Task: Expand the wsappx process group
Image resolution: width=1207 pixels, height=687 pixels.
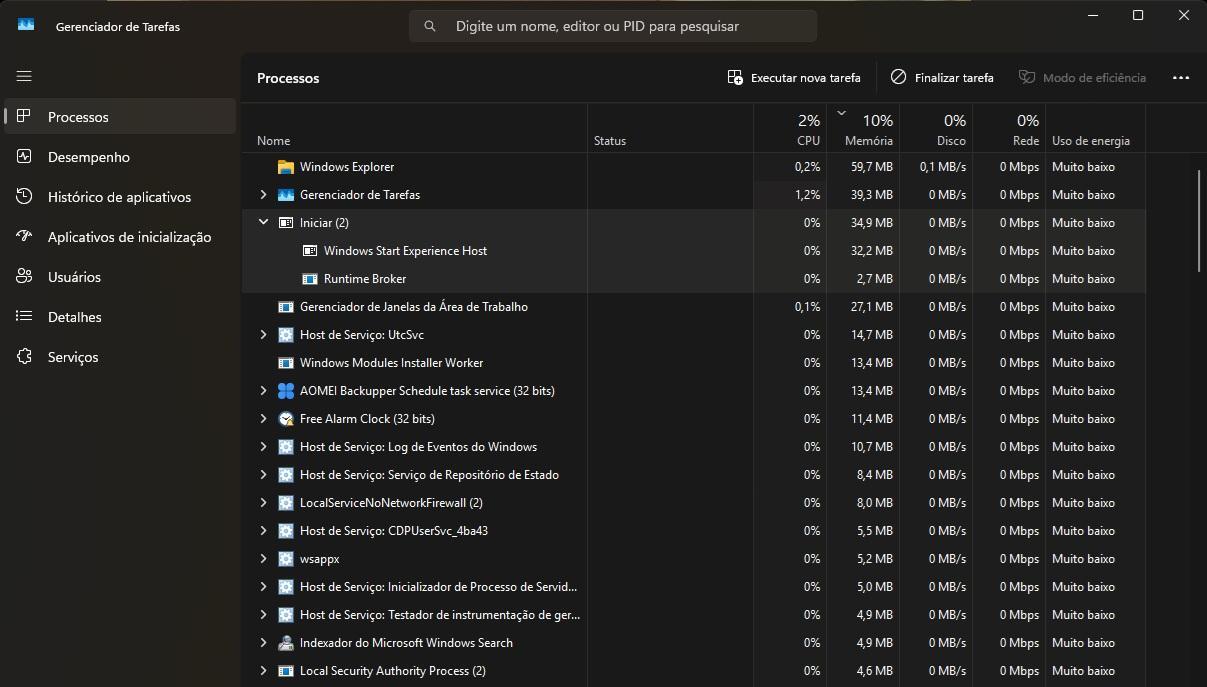Action: point(264,559)
